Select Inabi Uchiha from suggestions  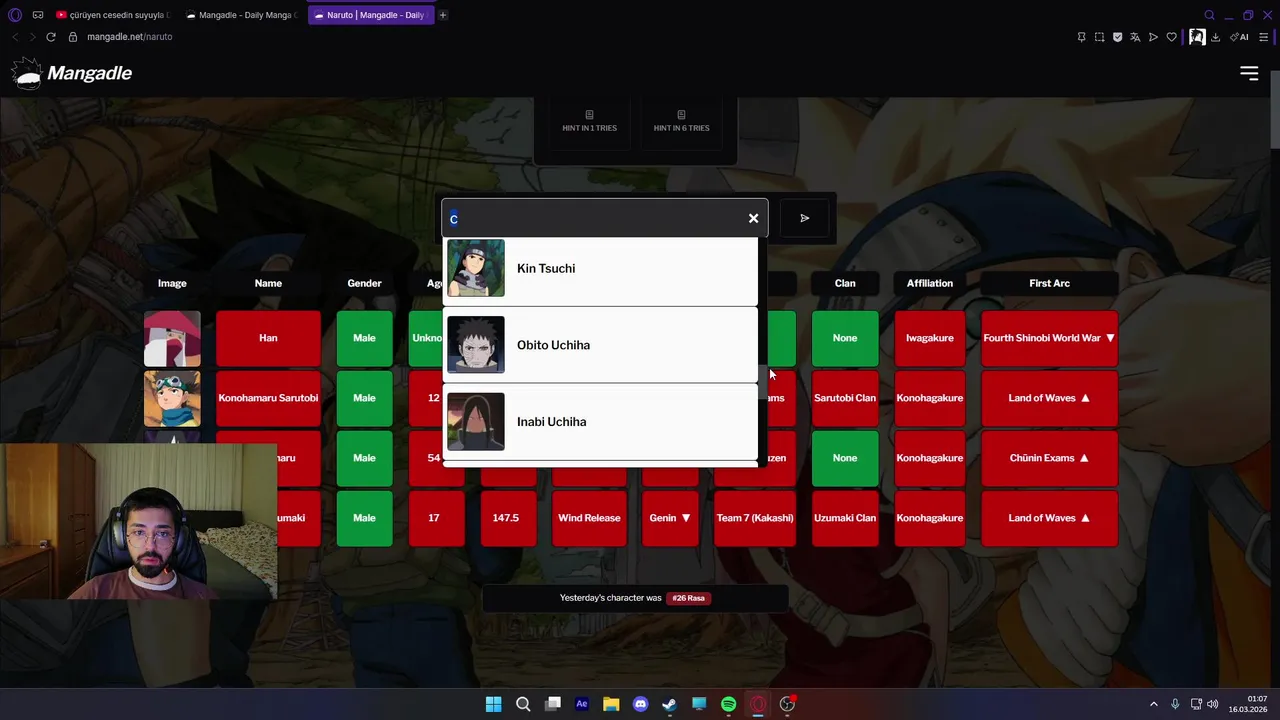[x=600, y=421]
